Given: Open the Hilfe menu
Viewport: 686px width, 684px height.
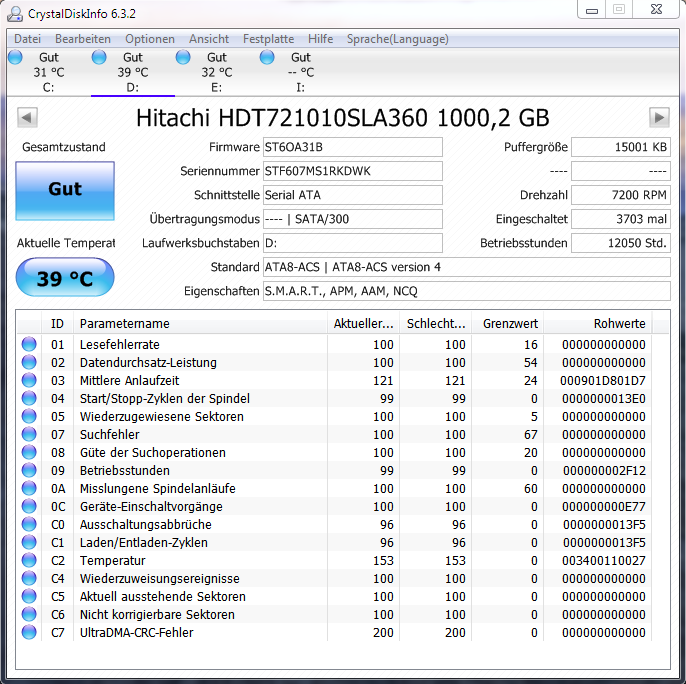Looking at the screenshot, I should (x=320, y=39).
